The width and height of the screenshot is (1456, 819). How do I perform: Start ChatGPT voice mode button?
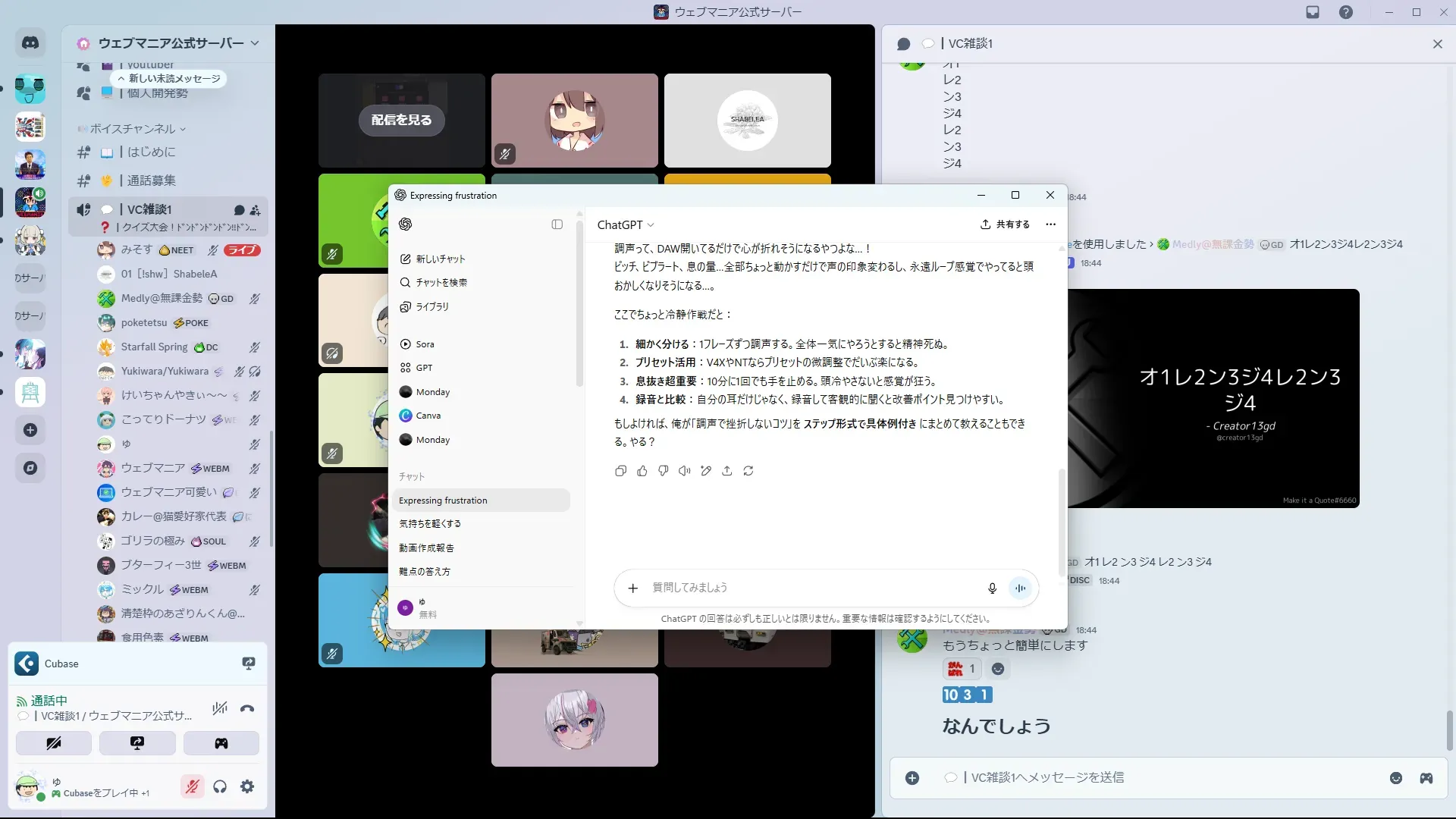tap(1021, 588)
